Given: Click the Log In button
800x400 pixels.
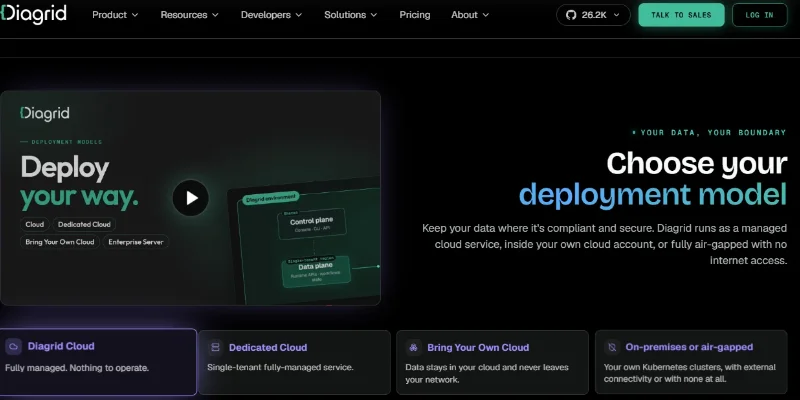Looking at the screenshot, I should 759,15.
